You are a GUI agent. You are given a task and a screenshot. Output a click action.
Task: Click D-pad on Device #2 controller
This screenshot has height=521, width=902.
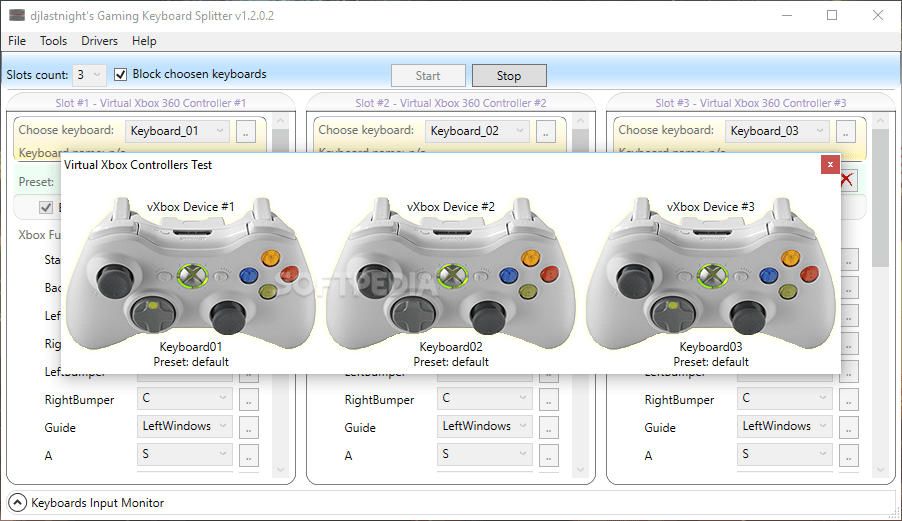click(412, 313)
